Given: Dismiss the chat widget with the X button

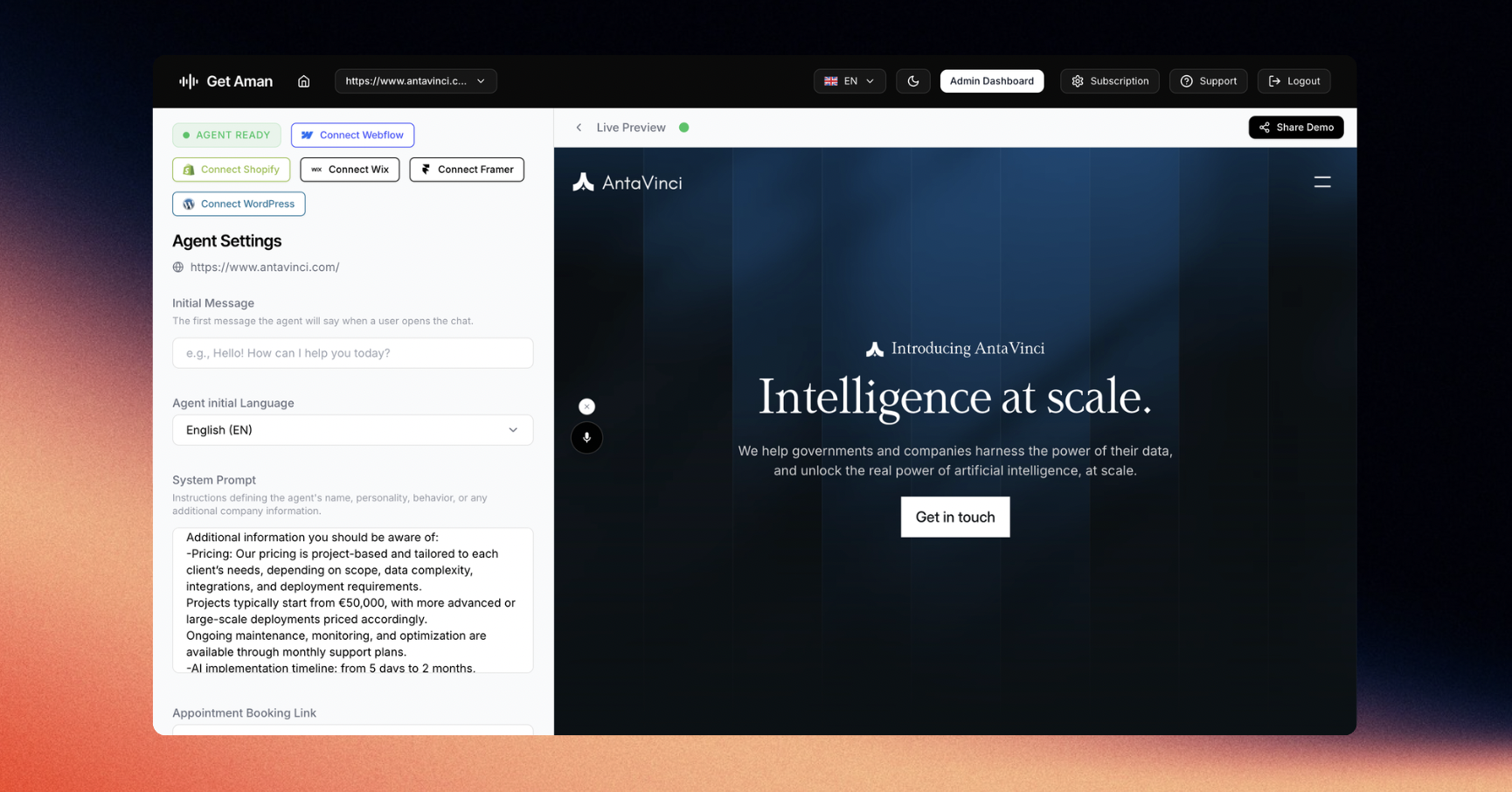Looking at the screenshot, I should point(586,406).
